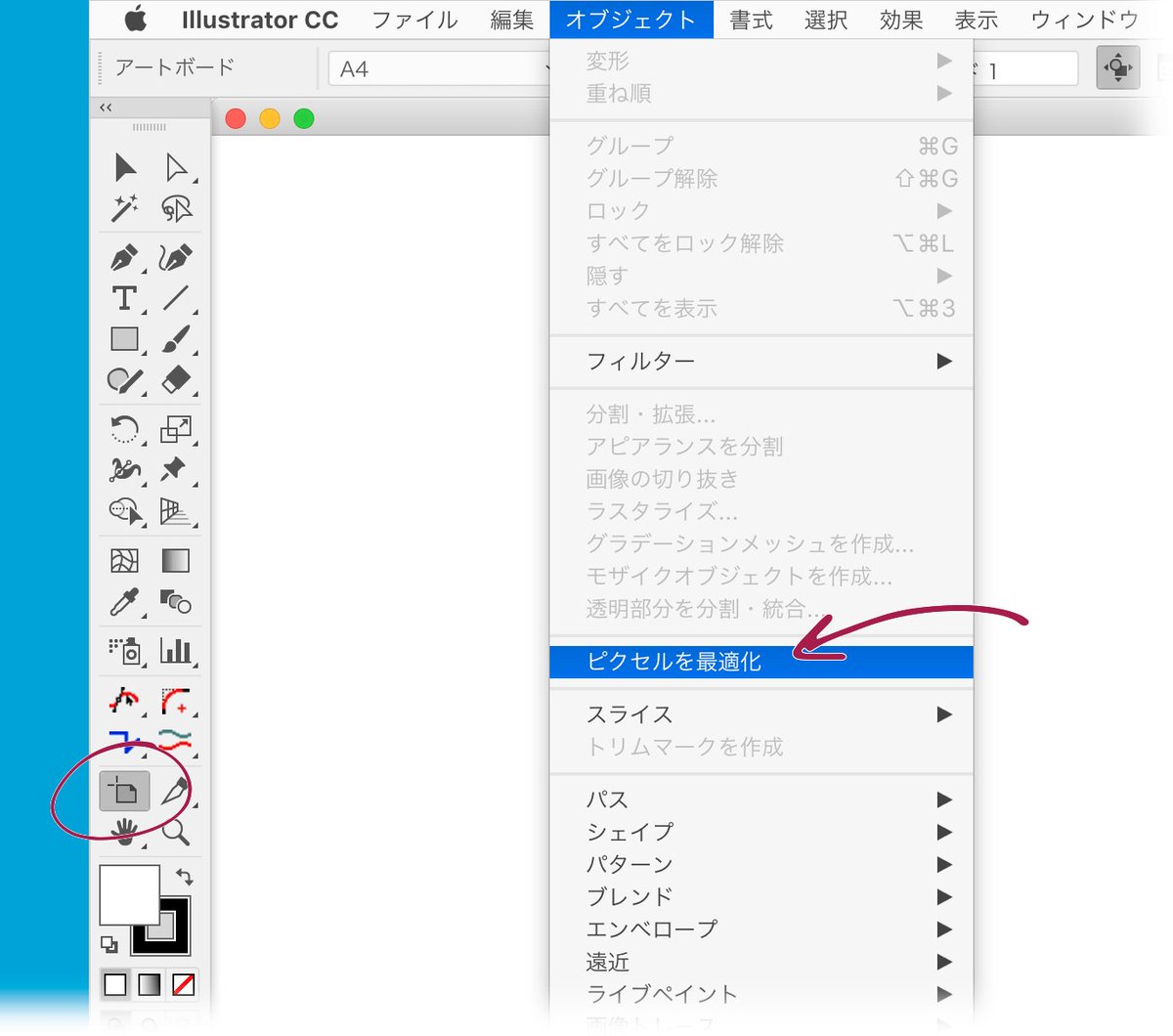The width and height of the screenshot is (1173, 1036).
Task: Expand the パターン submenu arrow
Action: coord(944,864)
